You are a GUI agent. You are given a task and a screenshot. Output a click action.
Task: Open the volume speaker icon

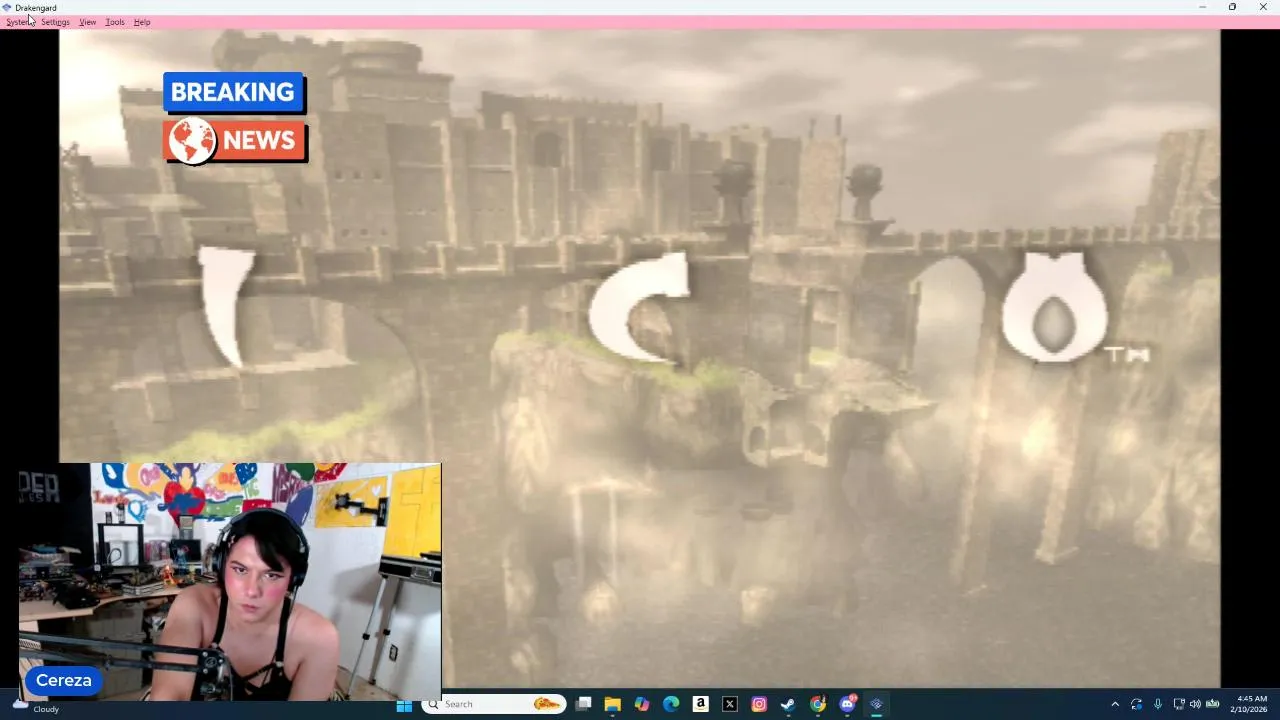click(1195, 704)
